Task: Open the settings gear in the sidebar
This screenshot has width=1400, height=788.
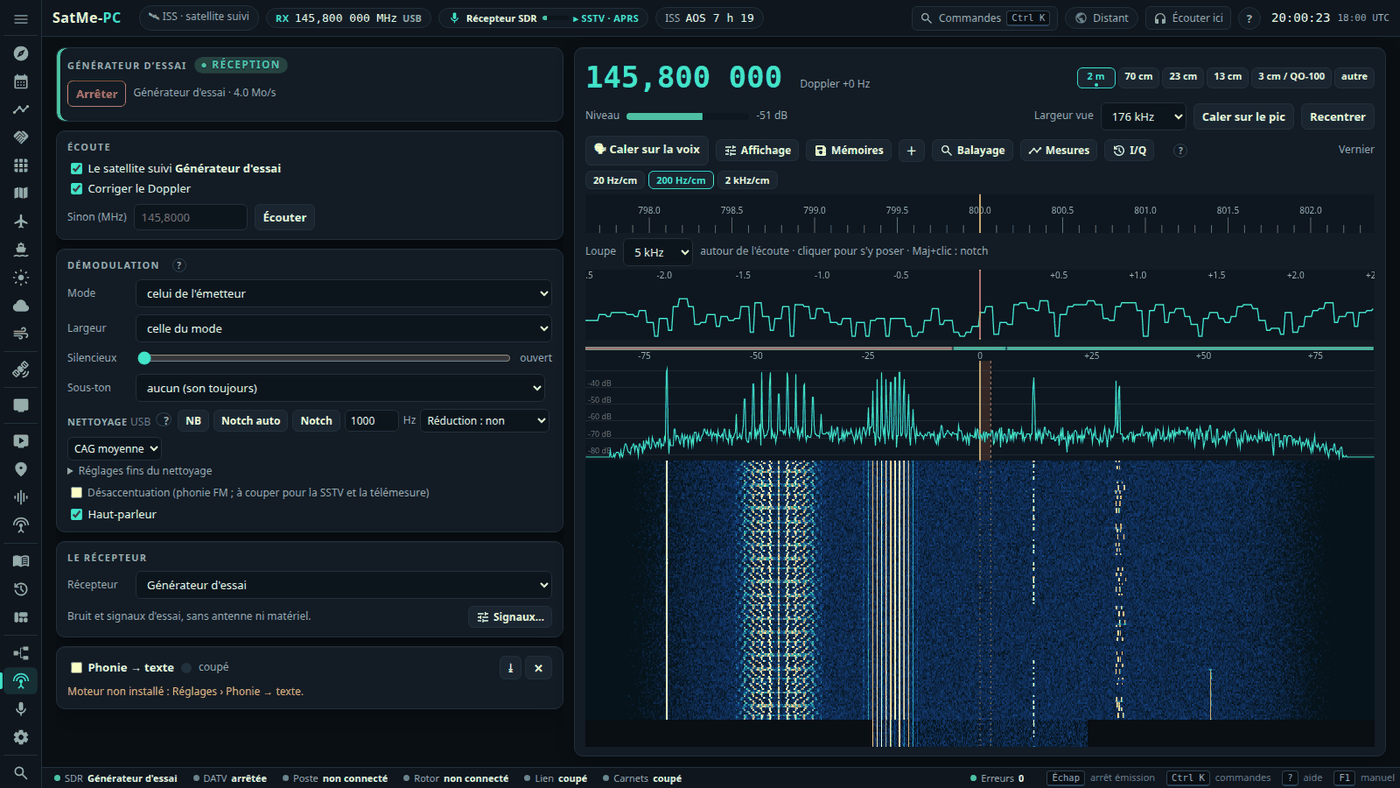Action: click(x=21, y=737)
